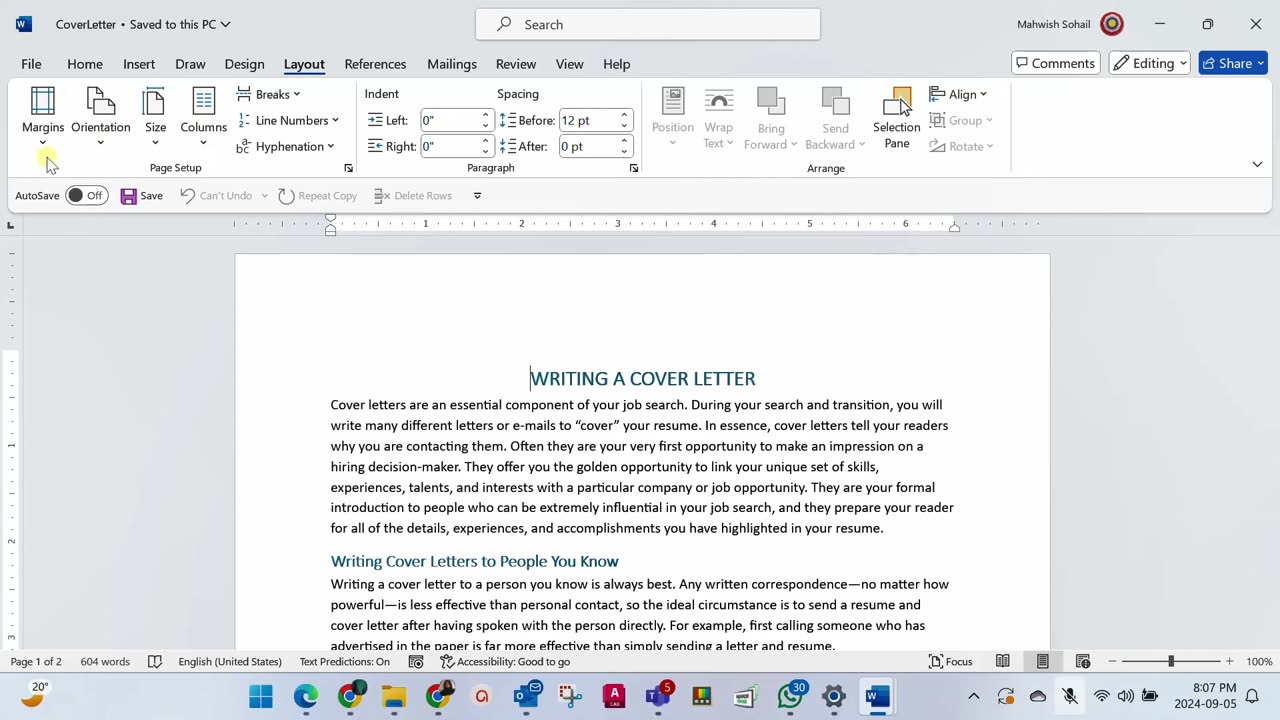
Task: Open the Editing mode dropdown
Action: point(1149,63)
